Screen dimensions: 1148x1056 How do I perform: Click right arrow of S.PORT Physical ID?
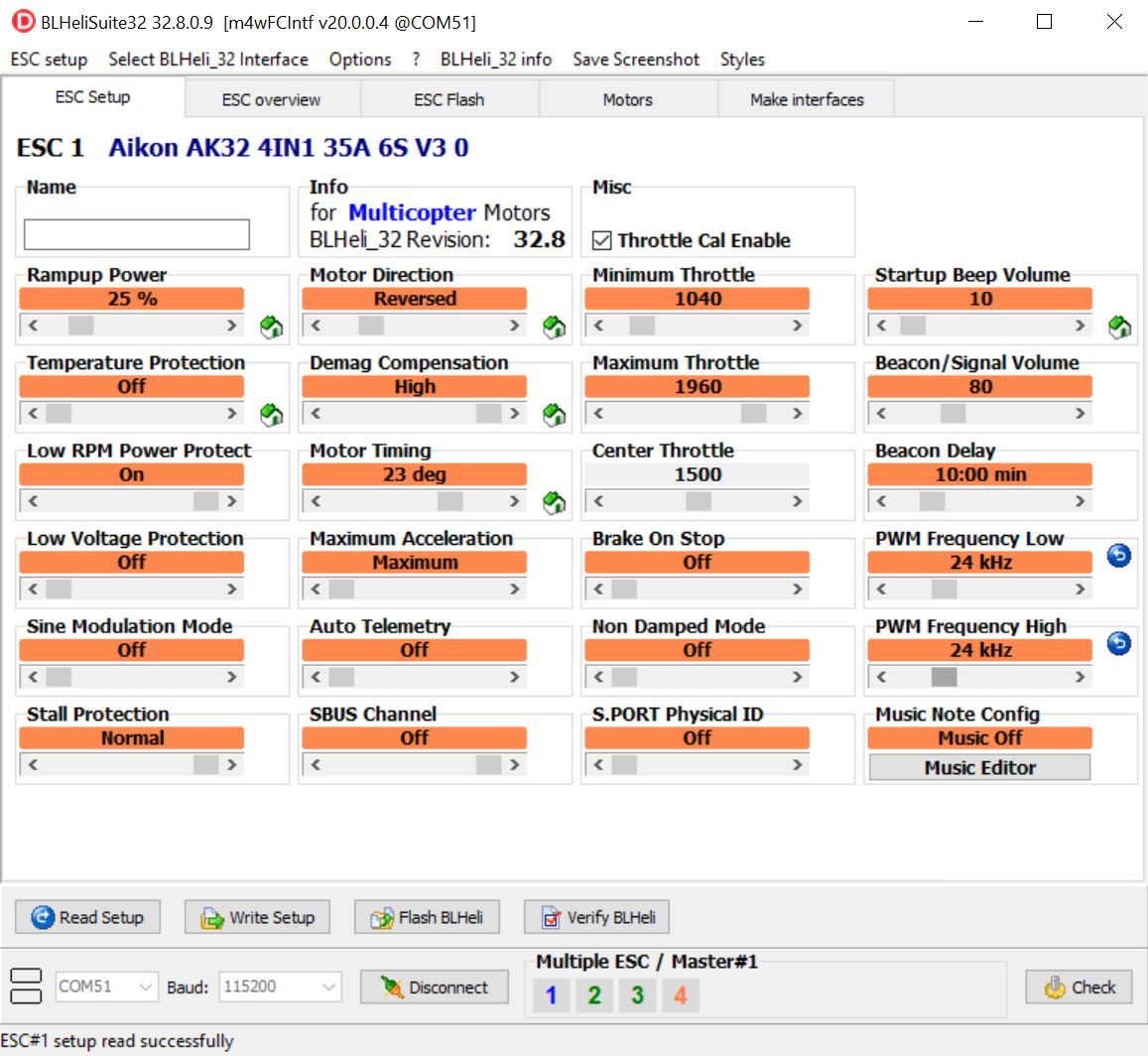[x=798, y=764]
